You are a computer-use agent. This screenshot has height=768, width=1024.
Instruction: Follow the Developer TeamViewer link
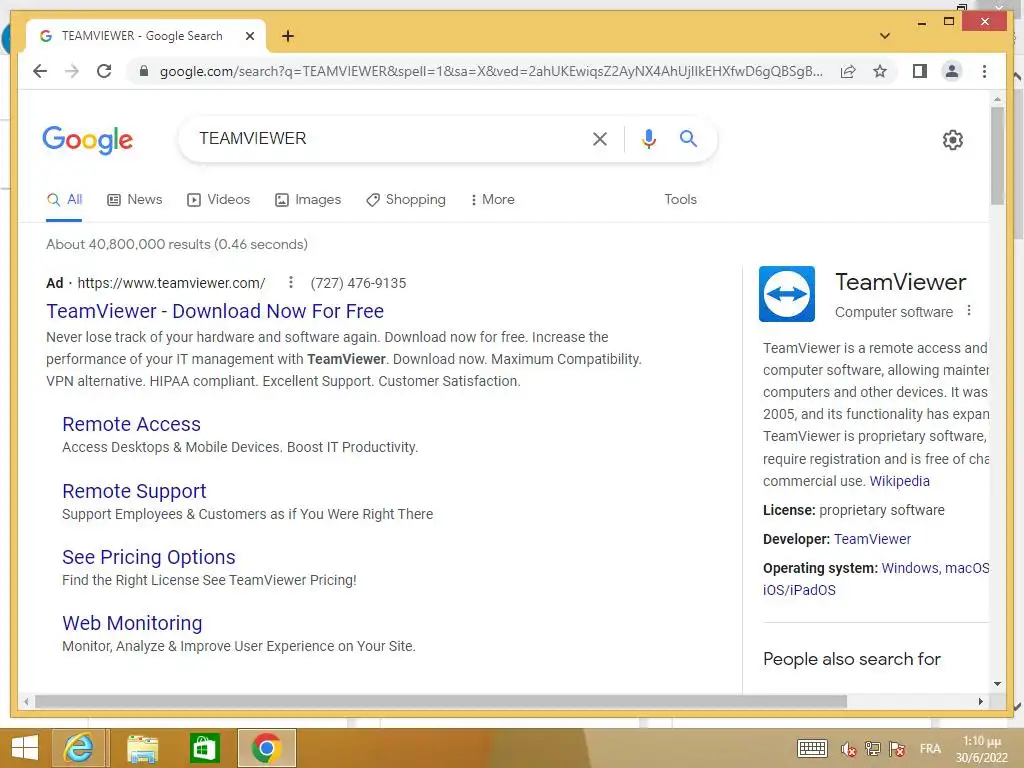tap(872, 539)
